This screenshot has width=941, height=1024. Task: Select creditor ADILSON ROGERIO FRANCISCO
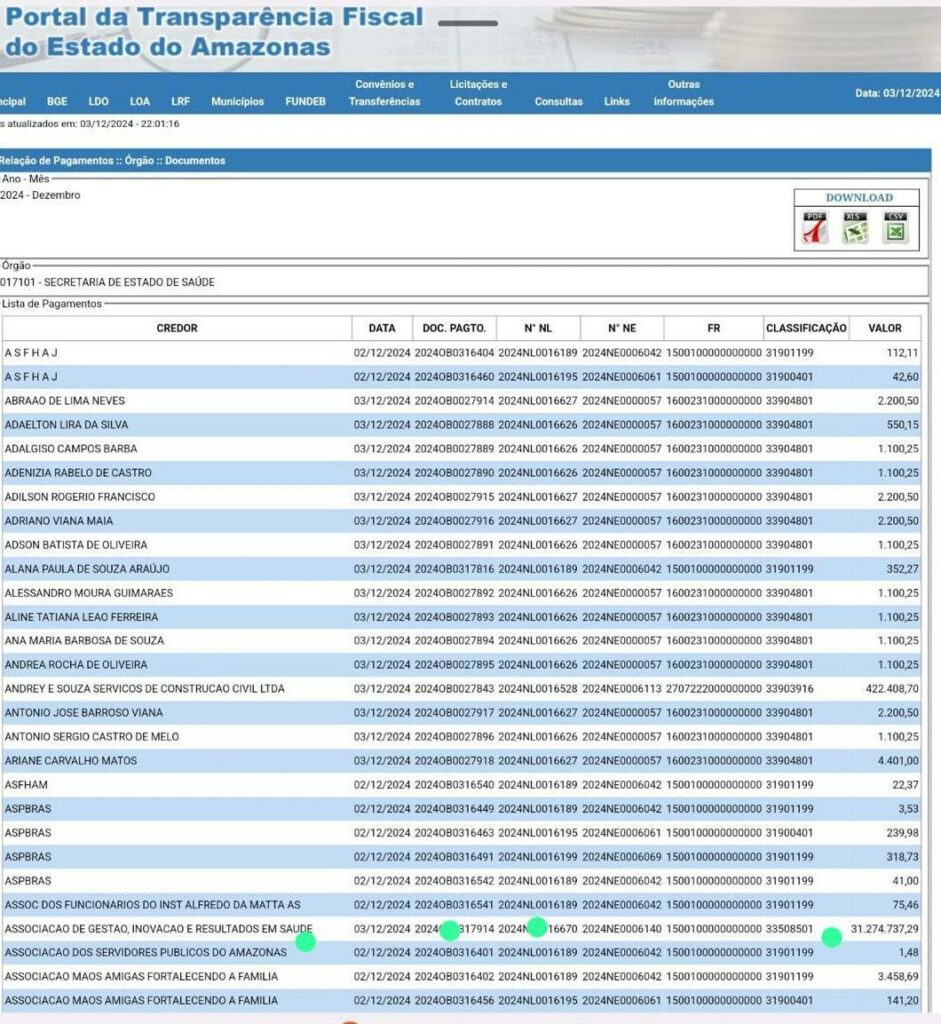point(80,497)
